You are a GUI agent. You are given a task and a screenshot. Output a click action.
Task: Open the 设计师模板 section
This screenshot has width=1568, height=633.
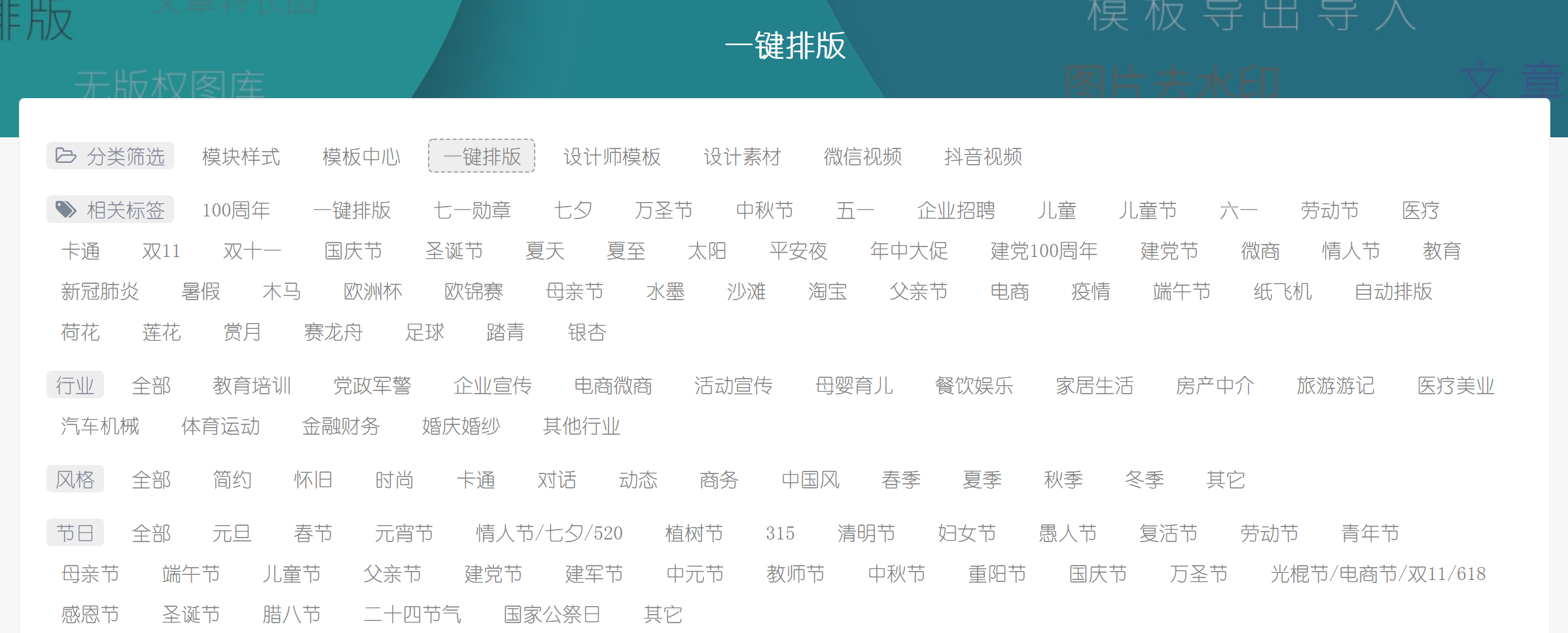click(x=612, y=157)
